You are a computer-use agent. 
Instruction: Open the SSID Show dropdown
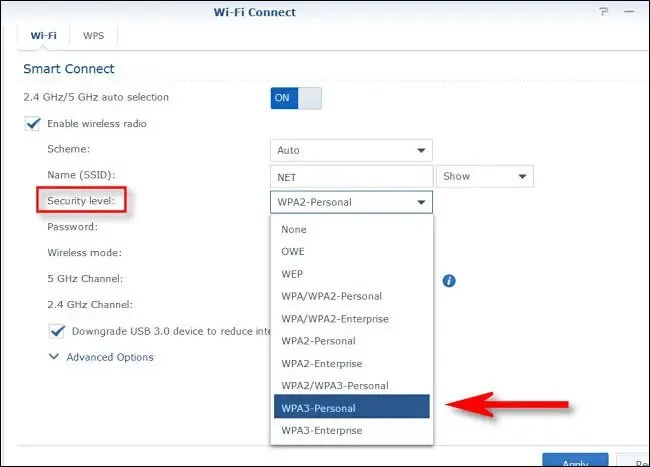coord(484,176)
